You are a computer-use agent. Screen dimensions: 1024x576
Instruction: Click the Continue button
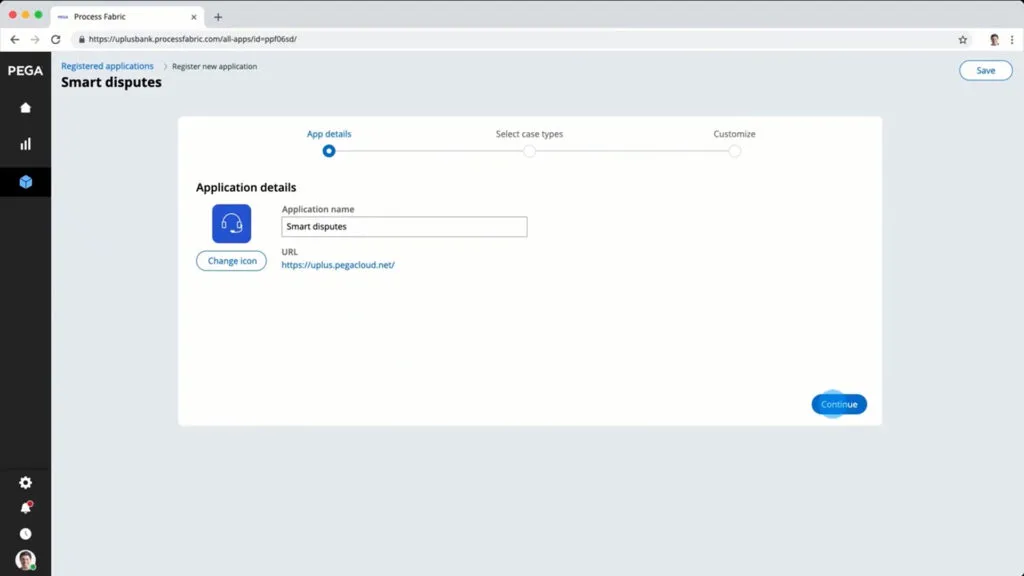click(839, 404)
